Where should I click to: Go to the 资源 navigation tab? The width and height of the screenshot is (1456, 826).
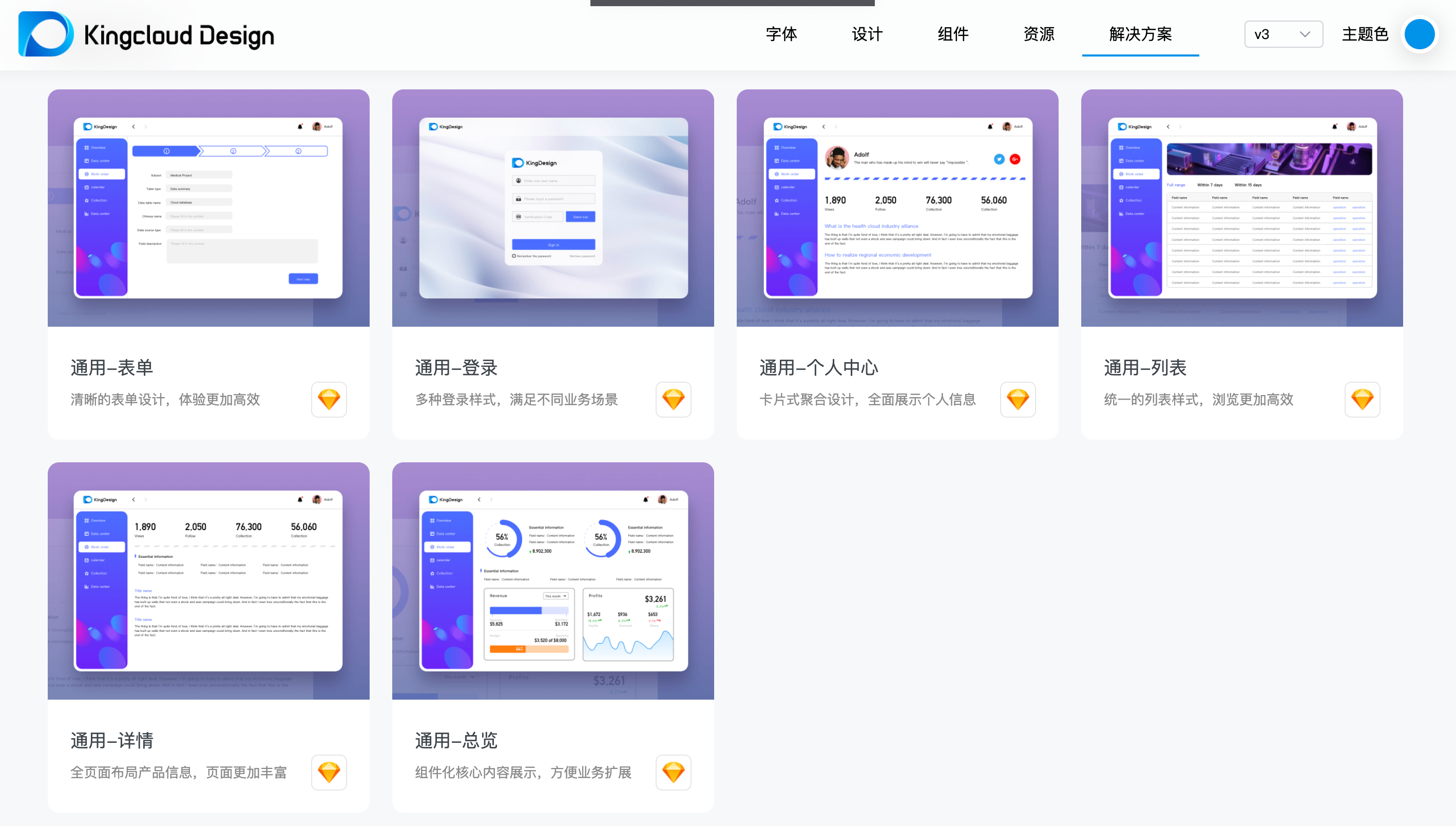[x=1039, y=34]
